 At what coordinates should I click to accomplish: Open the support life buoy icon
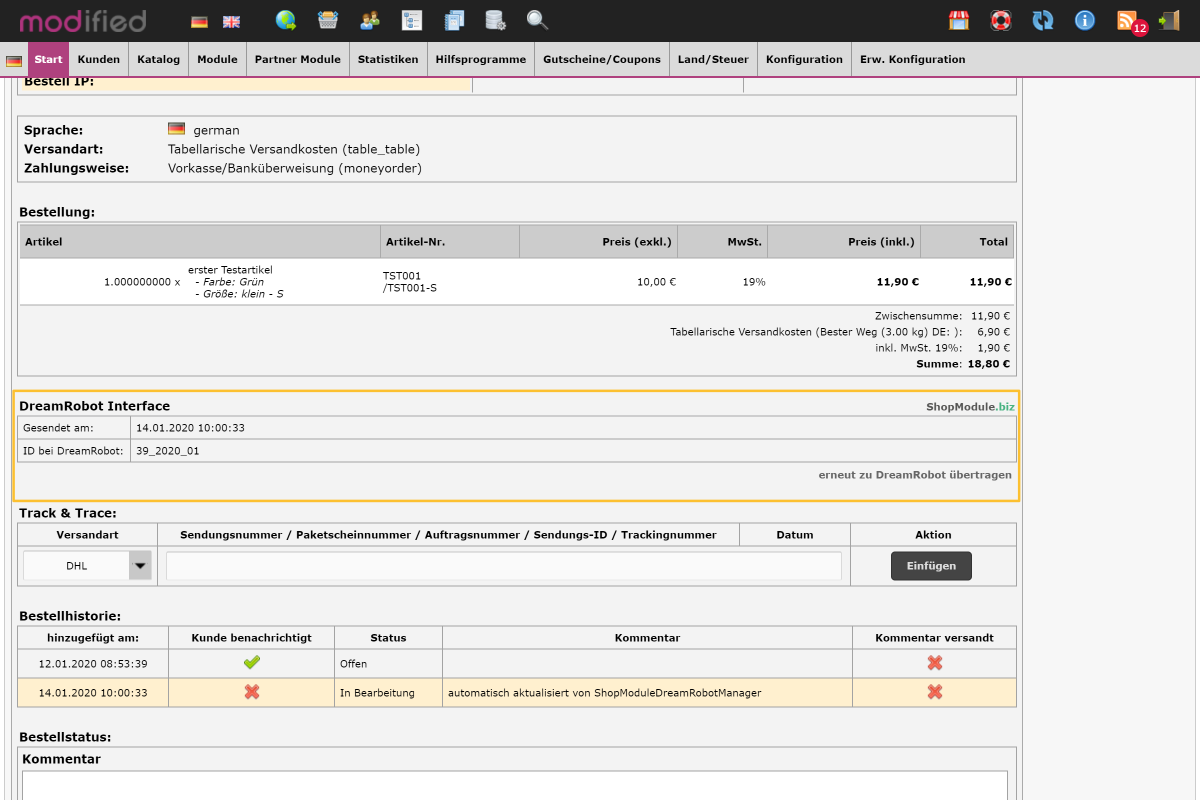coord(1000,20)
